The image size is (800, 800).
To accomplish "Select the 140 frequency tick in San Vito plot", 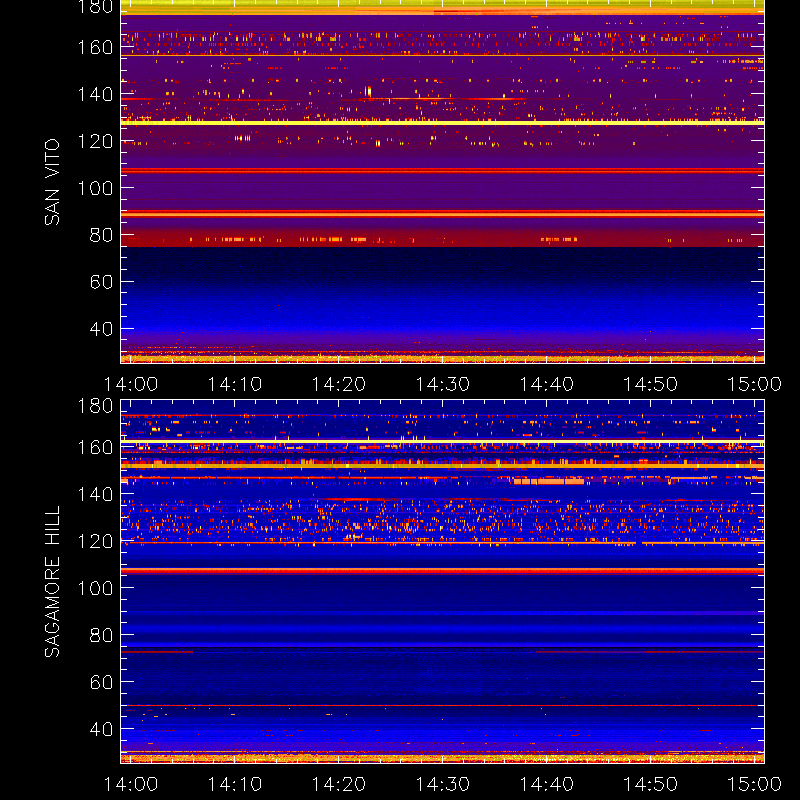I will [95, 94].
